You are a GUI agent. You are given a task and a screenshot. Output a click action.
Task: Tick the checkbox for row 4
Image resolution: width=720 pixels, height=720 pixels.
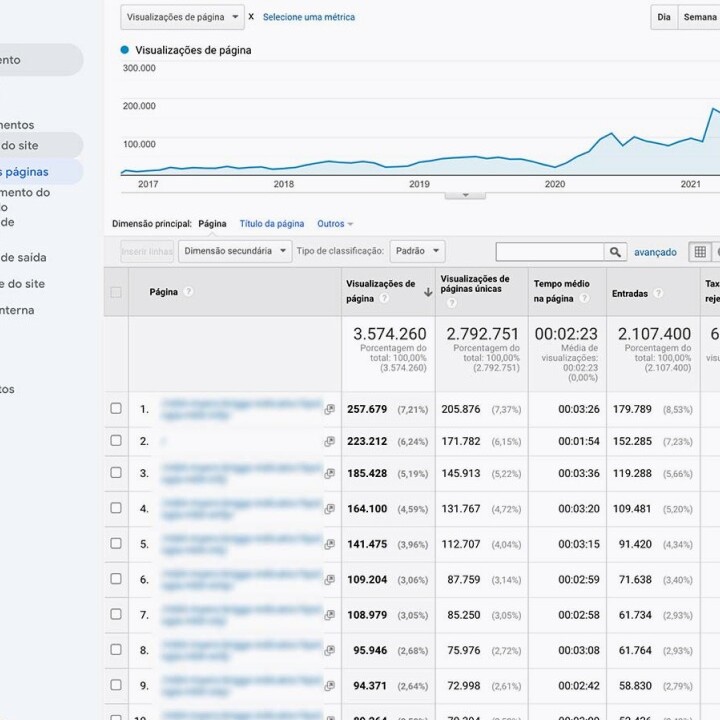[116, 508]
